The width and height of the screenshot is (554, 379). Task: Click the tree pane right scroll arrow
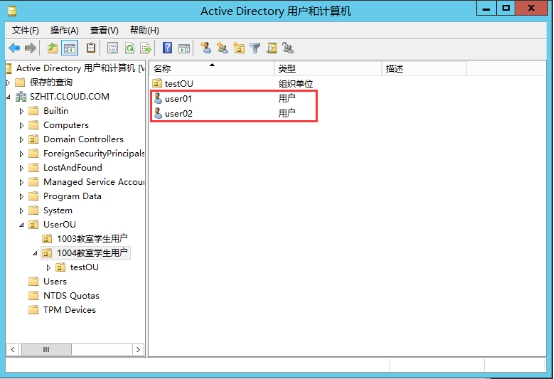[138, 349]
